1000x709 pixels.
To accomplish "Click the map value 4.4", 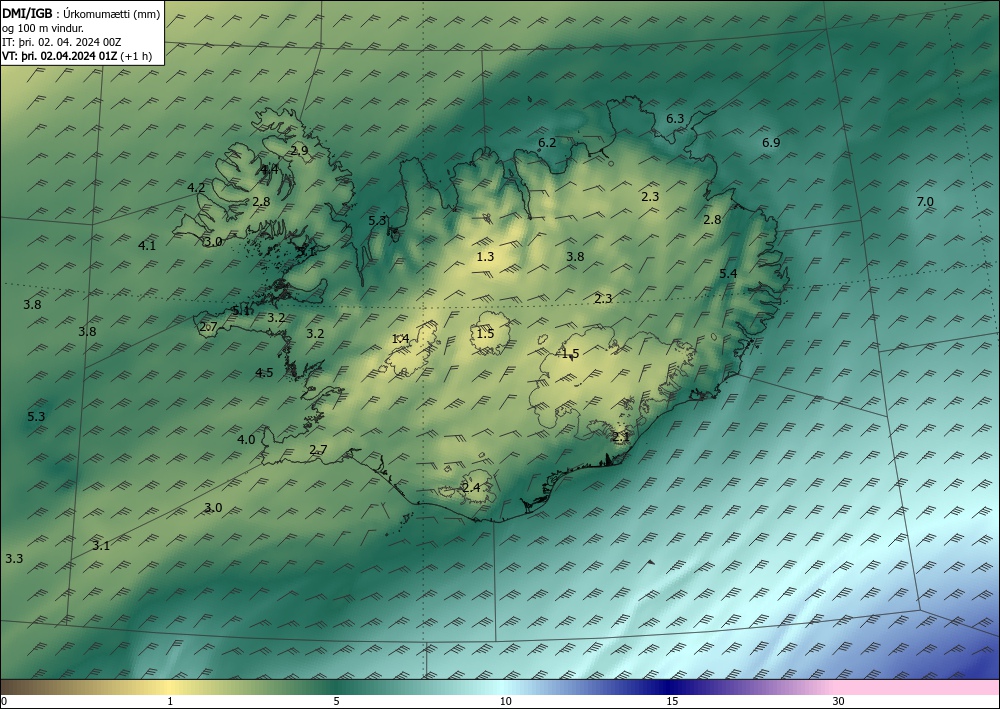I will tap(269, 169).
